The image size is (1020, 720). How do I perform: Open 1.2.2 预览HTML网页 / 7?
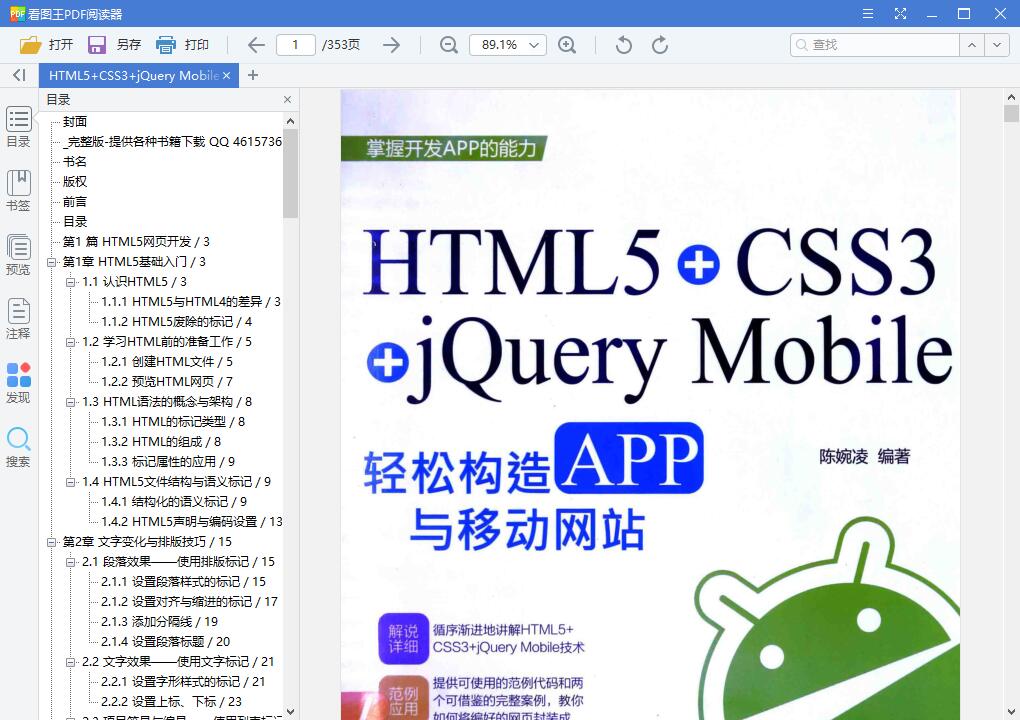(x=167, y=382)
